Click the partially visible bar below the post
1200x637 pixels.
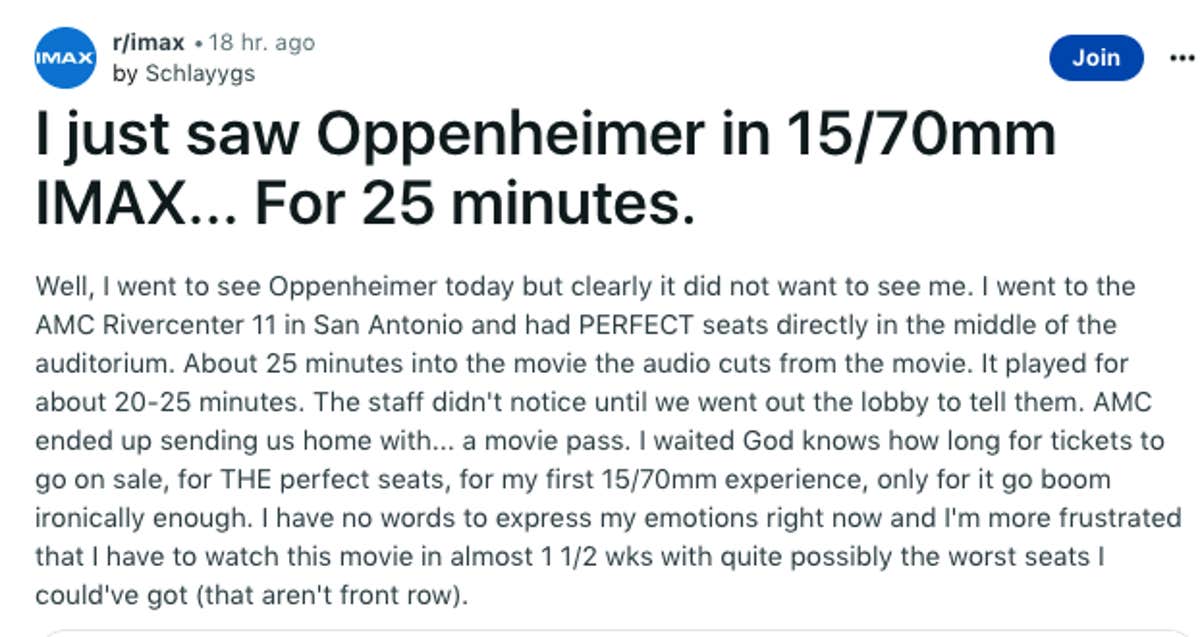tap(600, 630)
